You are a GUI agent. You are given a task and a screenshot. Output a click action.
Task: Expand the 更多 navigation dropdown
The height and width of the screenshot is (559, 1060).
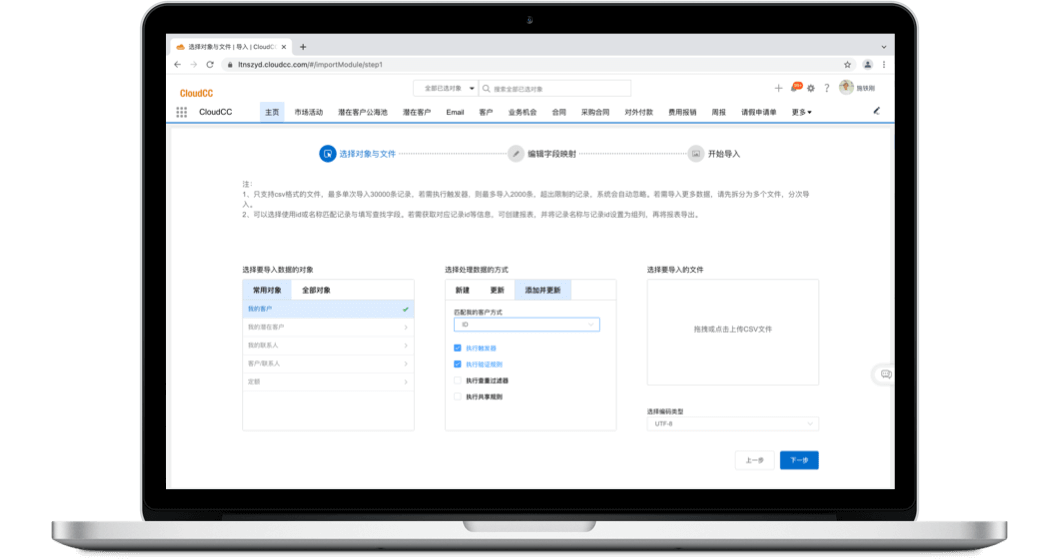(x=802, y=112)
